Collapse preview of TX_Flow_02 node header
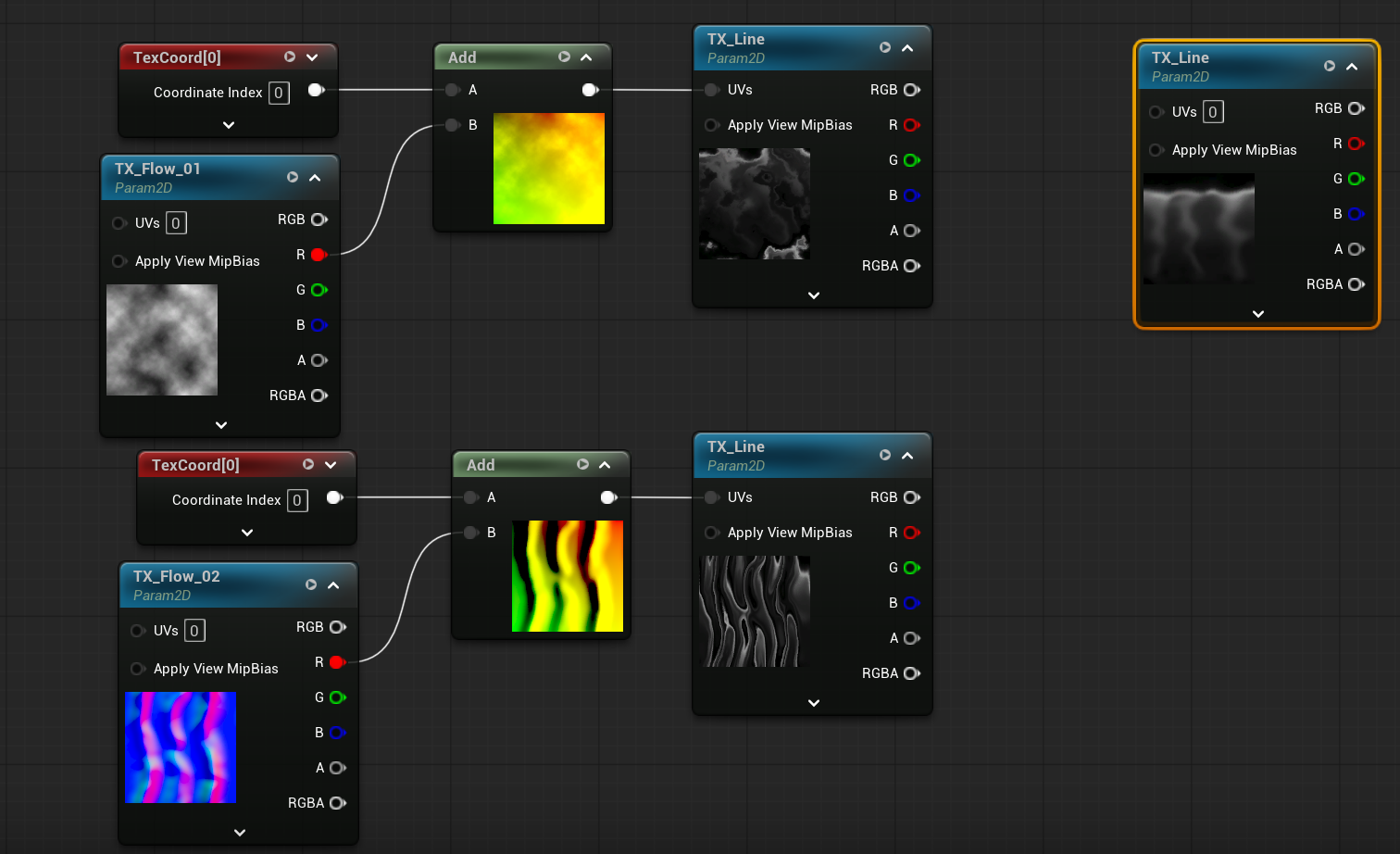The width and height of the screenshot is (1400, 854). pos(333,585)
